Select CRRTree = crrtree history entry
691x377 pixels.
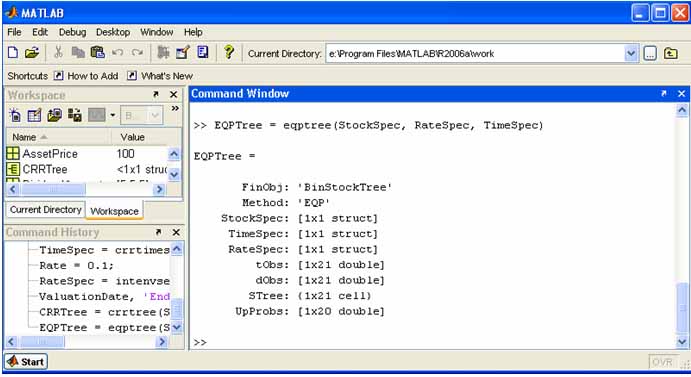pyautogui.click(x=104, y=312)
